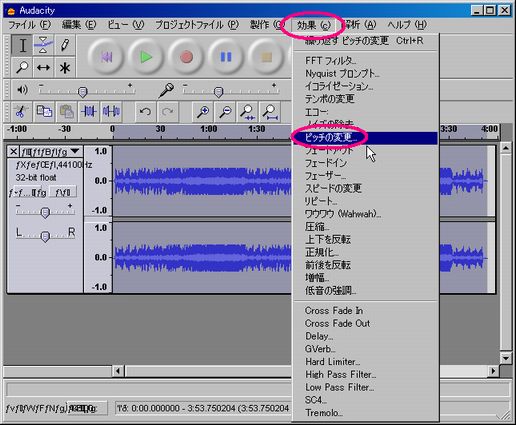Screen dimensions: 516x425
Task: Click the Fit Project zoom icon
Action: (x=271, y=112)
